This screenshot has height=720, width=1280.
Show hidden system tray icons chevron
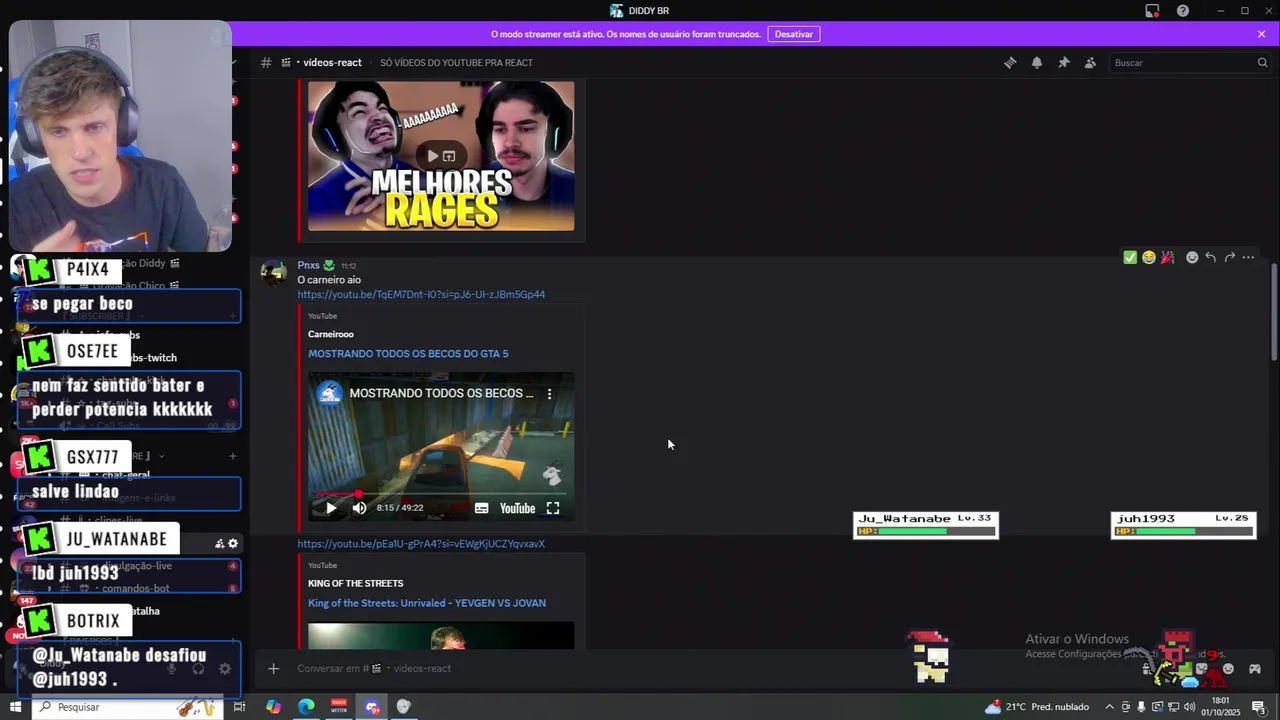[x=1109, y=707]
